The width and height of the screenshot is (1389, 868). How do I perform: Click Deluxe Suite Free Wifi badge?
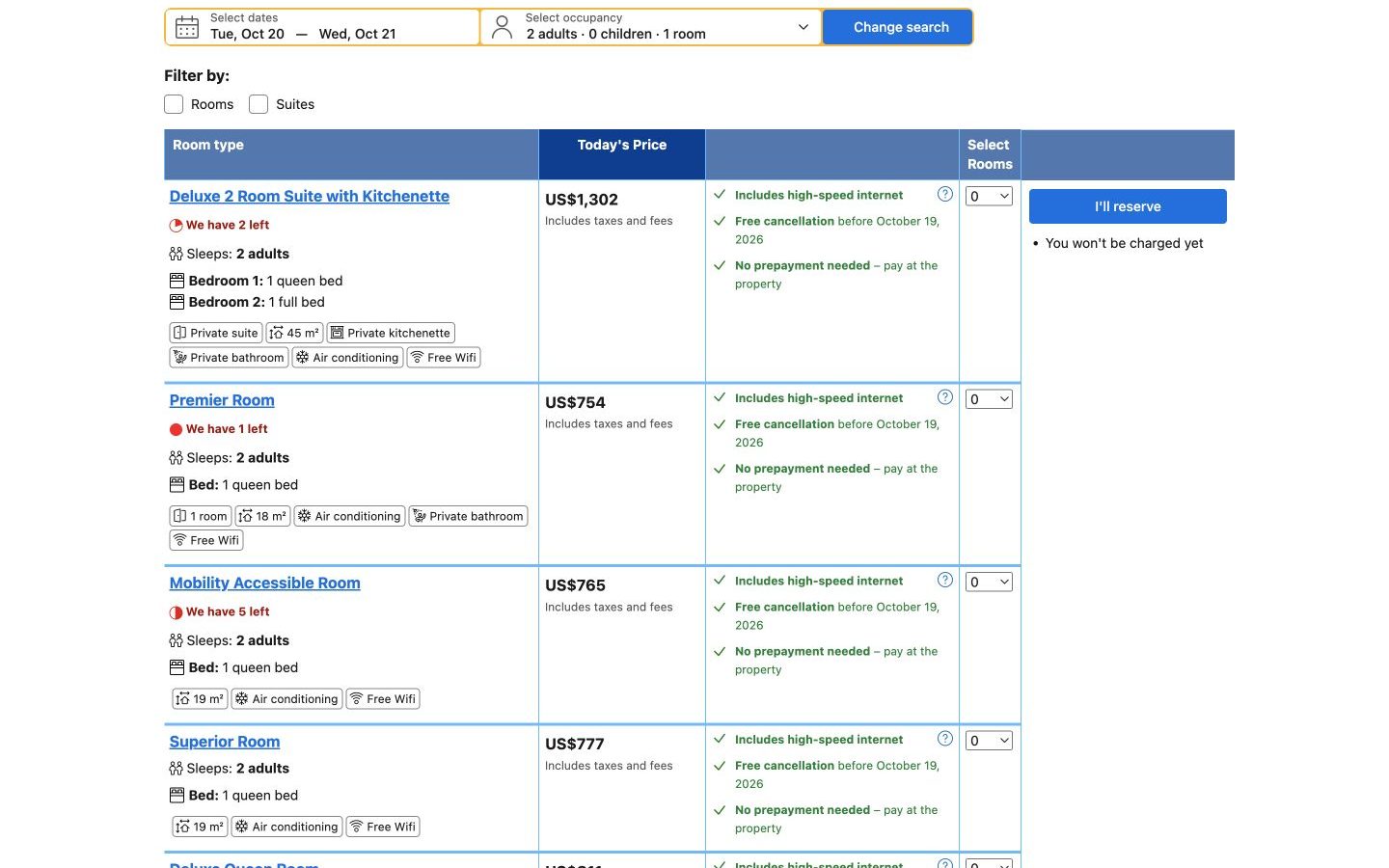pos(444,357)
